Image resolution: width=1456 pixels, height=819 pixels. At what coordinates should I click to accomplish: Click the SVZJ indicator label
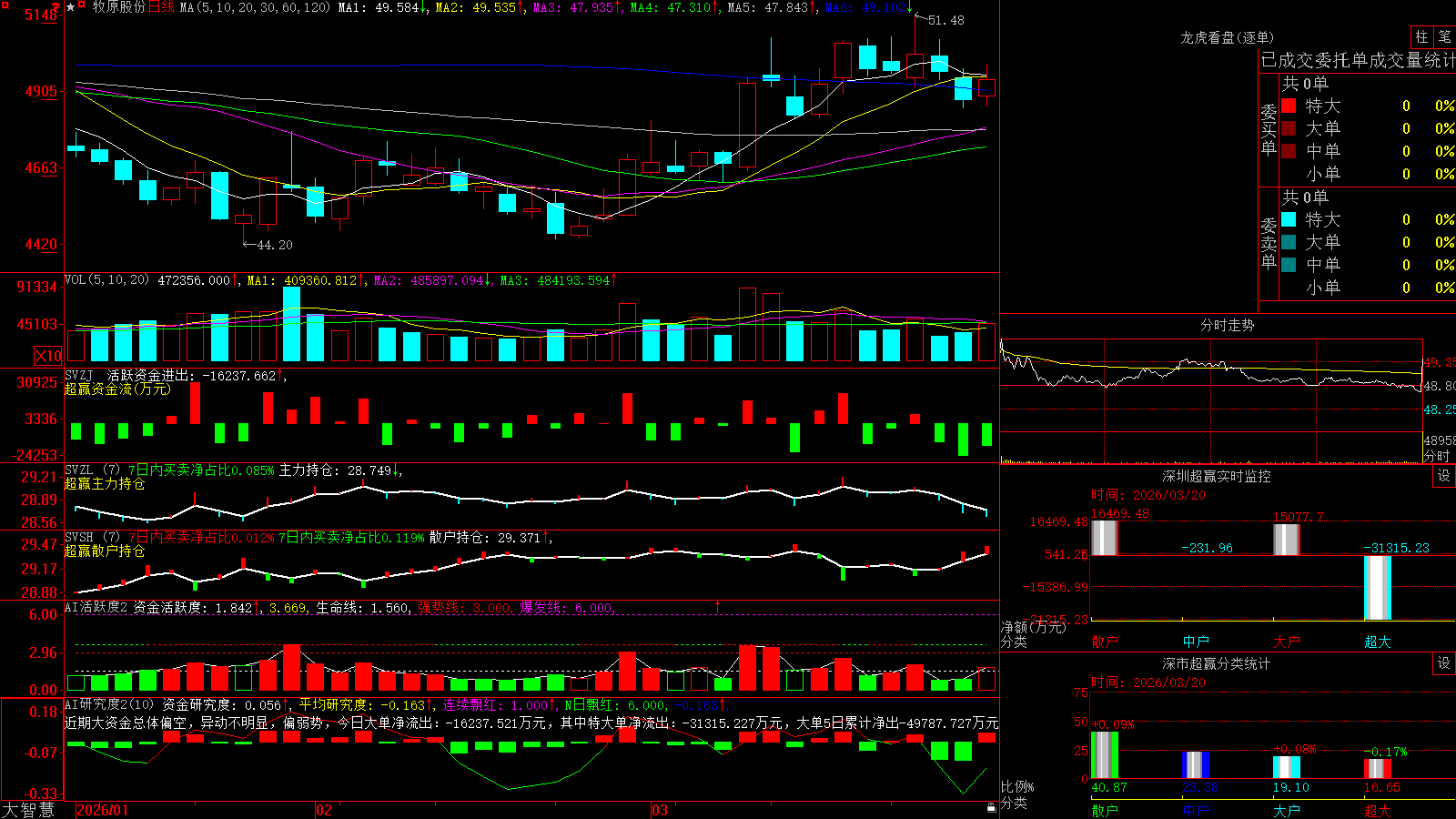[x=79, y=375]
